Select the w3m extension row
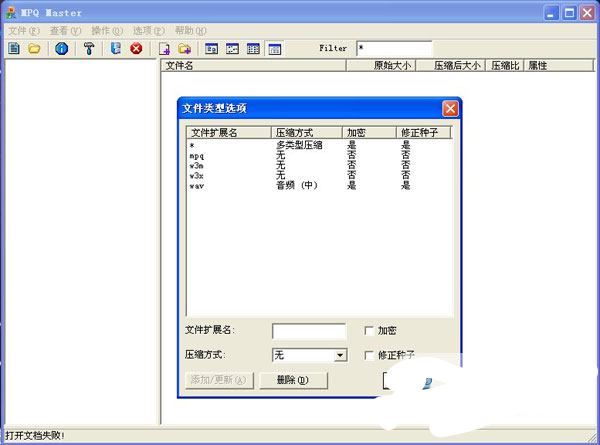This screenshot has height=445, width=600. click(320, 166)
